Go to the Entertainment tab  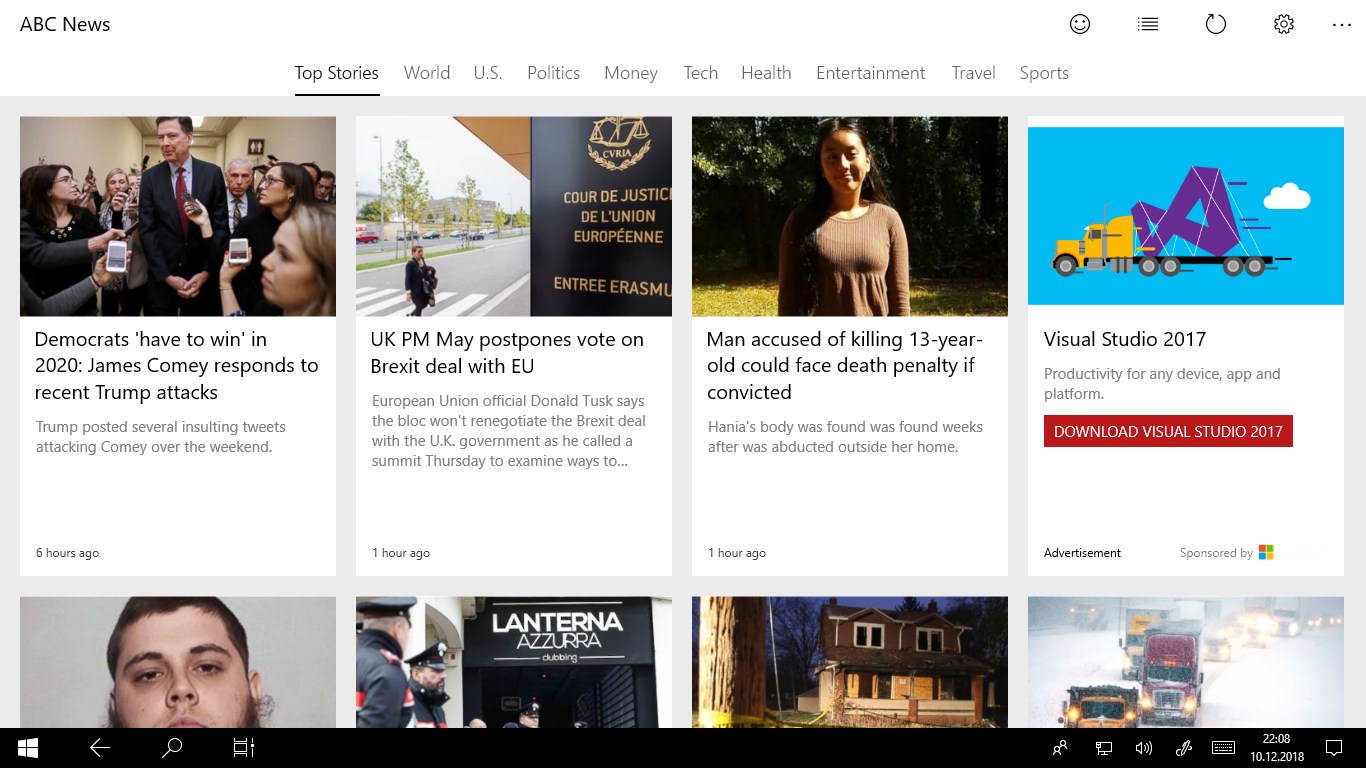[x=871, y=73]
